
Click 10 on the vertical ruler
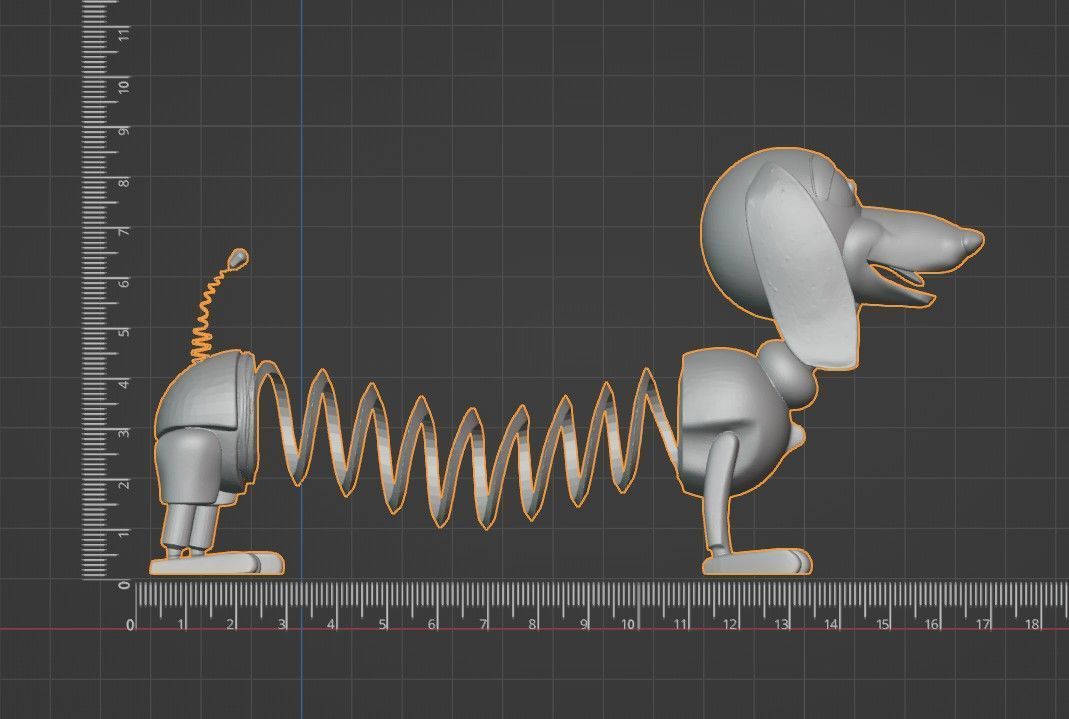tap(123, 86)
